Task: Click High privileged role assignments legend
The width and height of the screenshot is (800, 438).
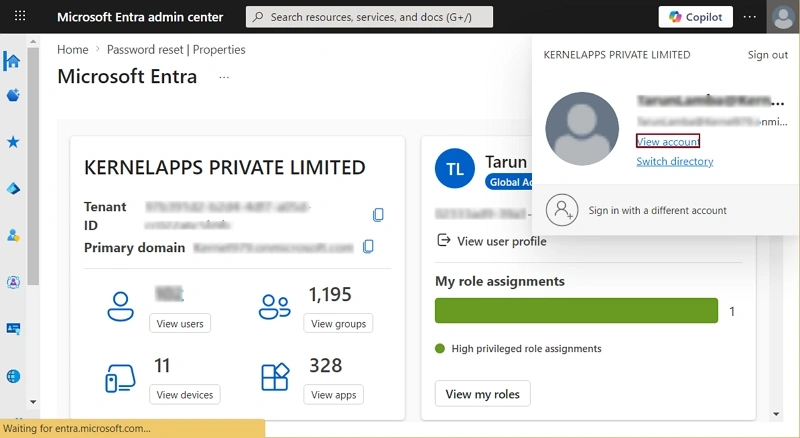Action: 518,349
